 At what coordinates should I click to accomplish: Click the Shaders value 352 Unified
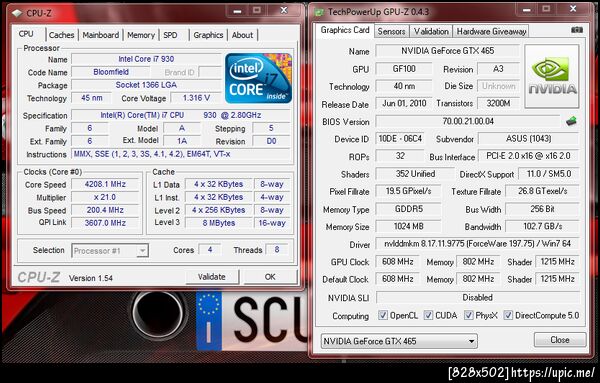click(x=415, y=174)
